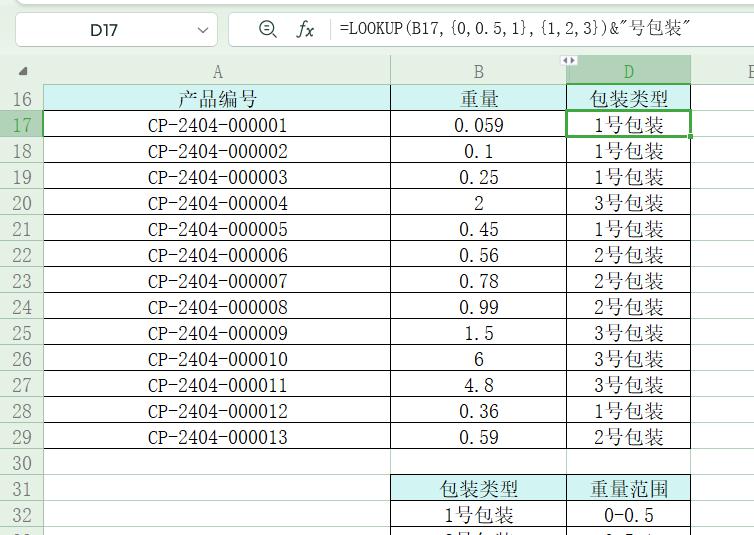
Task: Click weight cell 0.45
Action: [x=478, y=228]
